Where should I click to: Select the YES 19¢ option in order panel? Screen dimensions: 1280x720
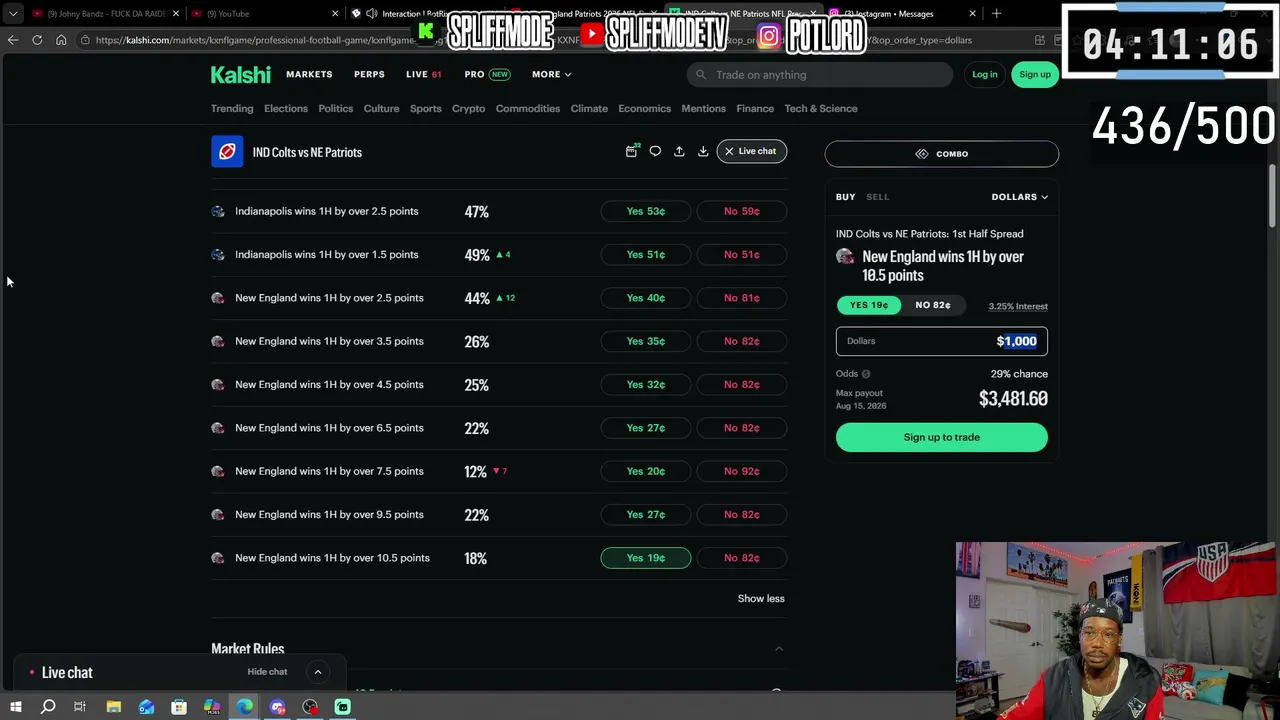[869, 305]
